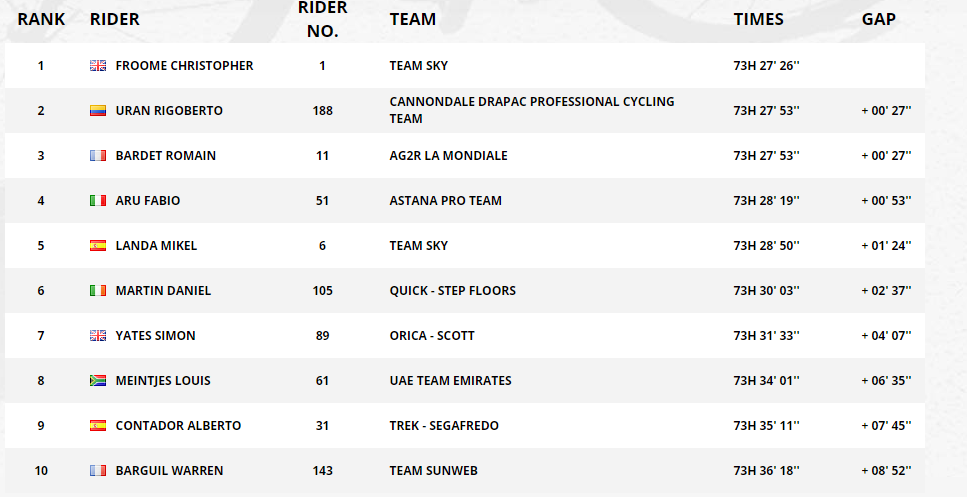Click the GAP column header
Screen dimensions: 967x497
click(879, 19)
